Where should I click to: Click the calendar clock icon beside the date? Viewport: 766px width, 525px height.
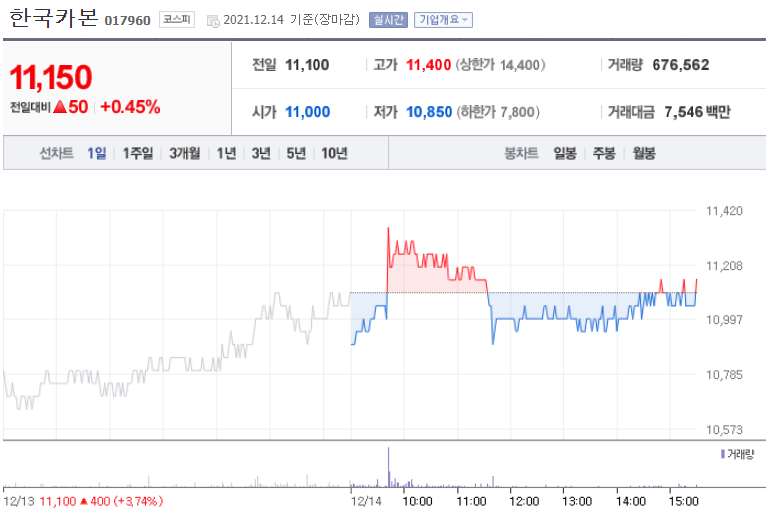[213, 21]
